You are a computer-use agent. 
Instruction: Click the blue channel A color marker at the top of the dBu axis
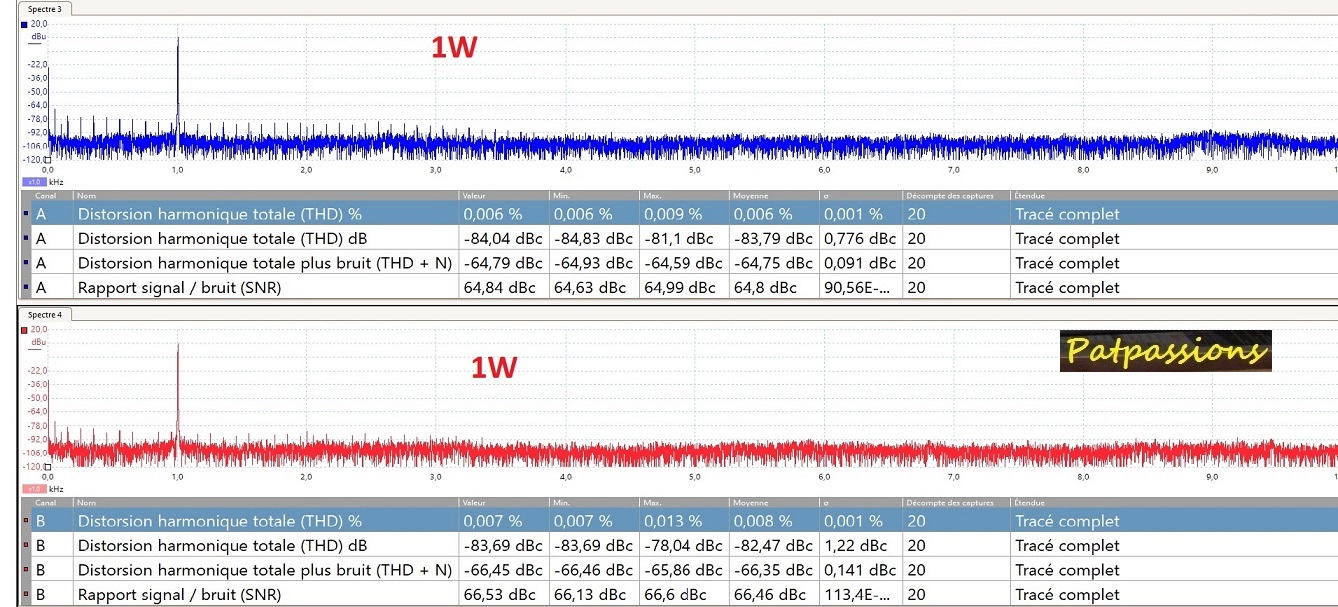(x=24, y=23)
